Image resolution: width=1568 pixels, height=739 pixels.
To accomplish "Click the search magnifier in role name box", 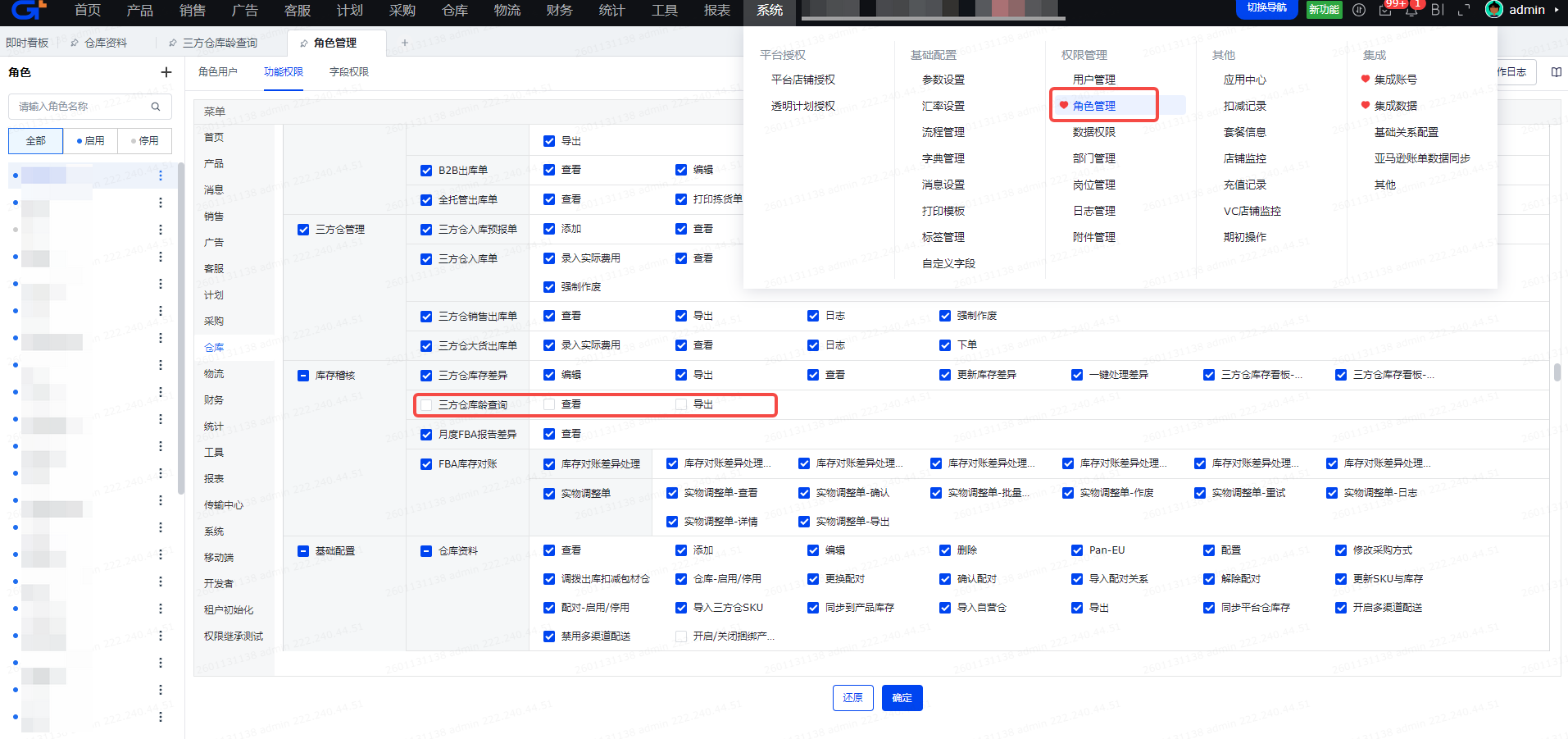I will (156, 107).
